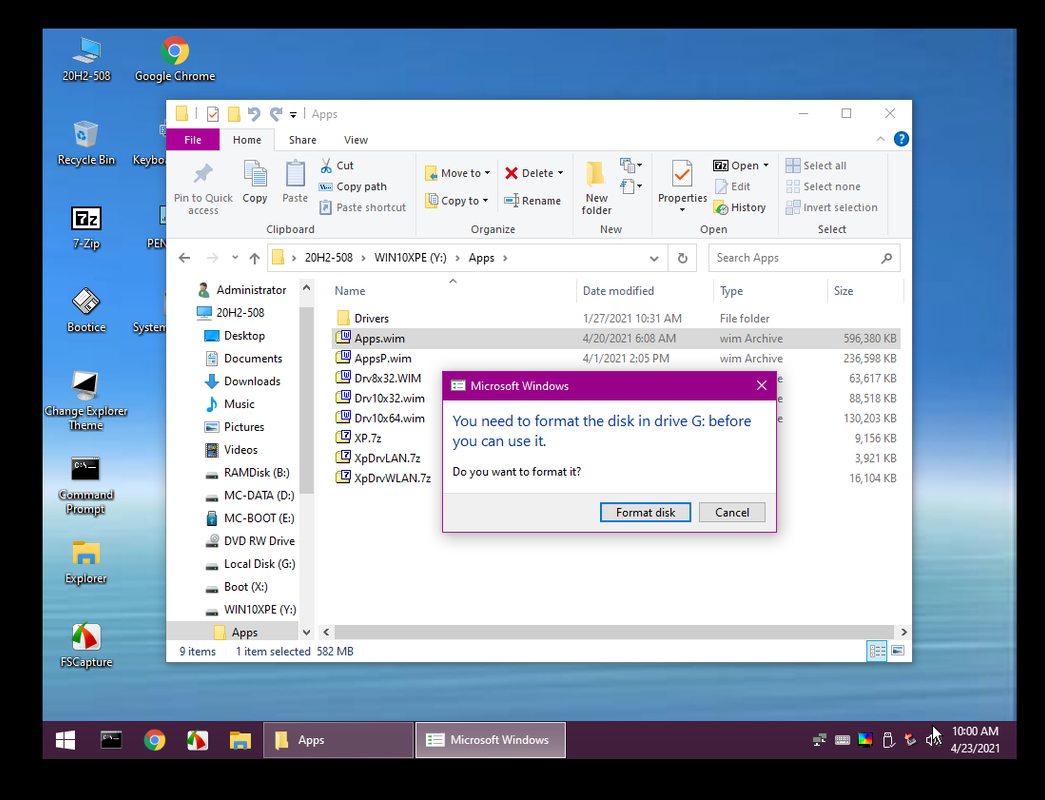Open the Easy access dropdown
The width and height of the screenshot is (1045, 800).
click(630, 186)
